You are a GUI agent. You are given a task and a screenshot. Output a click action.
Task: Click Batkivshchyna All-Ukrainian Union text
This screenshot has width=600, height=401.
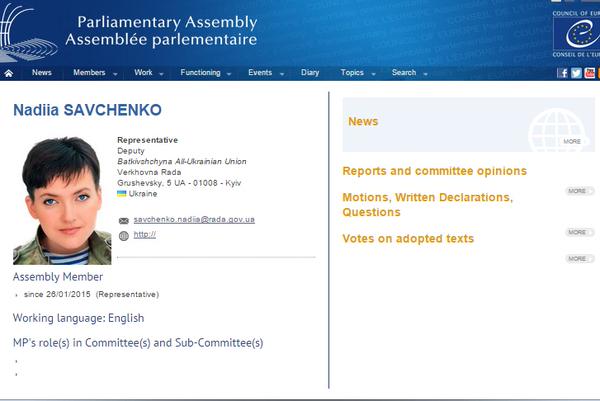click(x=182, y=161)
